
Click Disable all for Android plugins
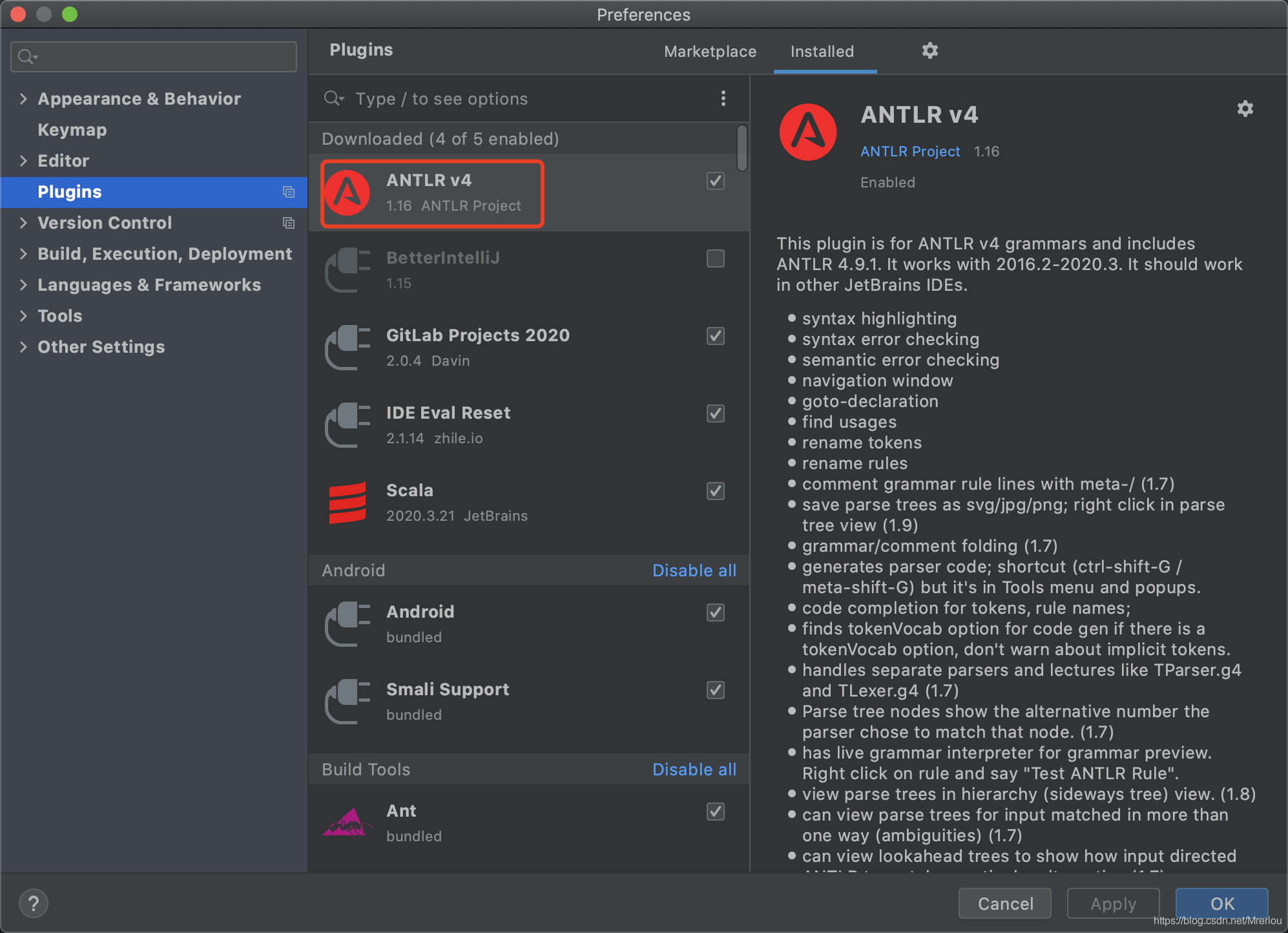pyautogui.click(x=694, y=571)
